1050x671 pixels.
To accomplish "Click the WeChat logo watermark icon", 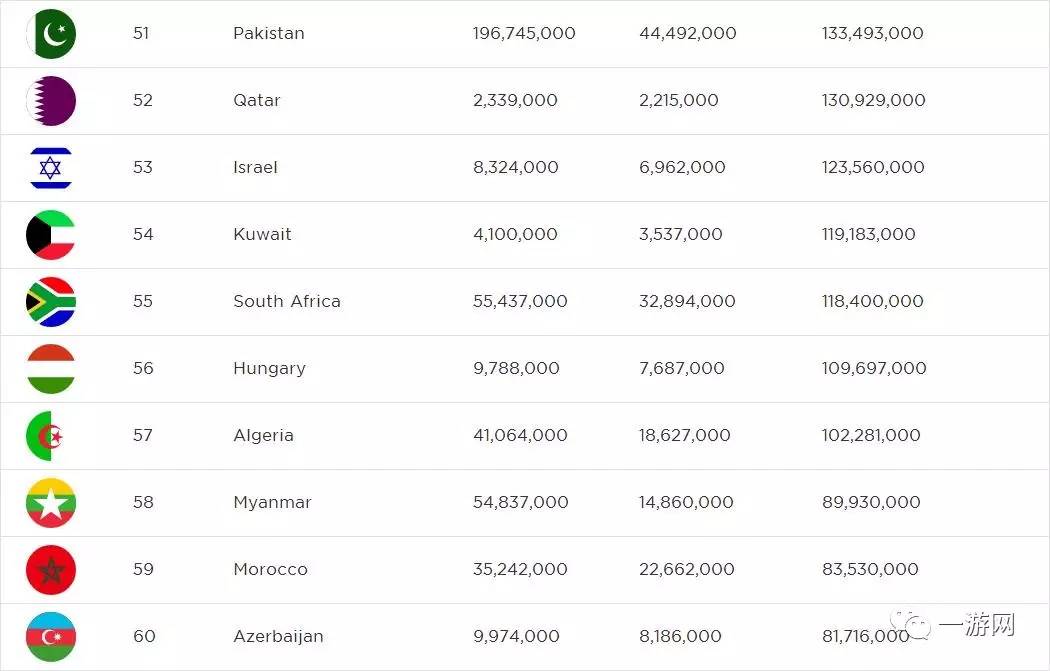I will coord(916,627).
